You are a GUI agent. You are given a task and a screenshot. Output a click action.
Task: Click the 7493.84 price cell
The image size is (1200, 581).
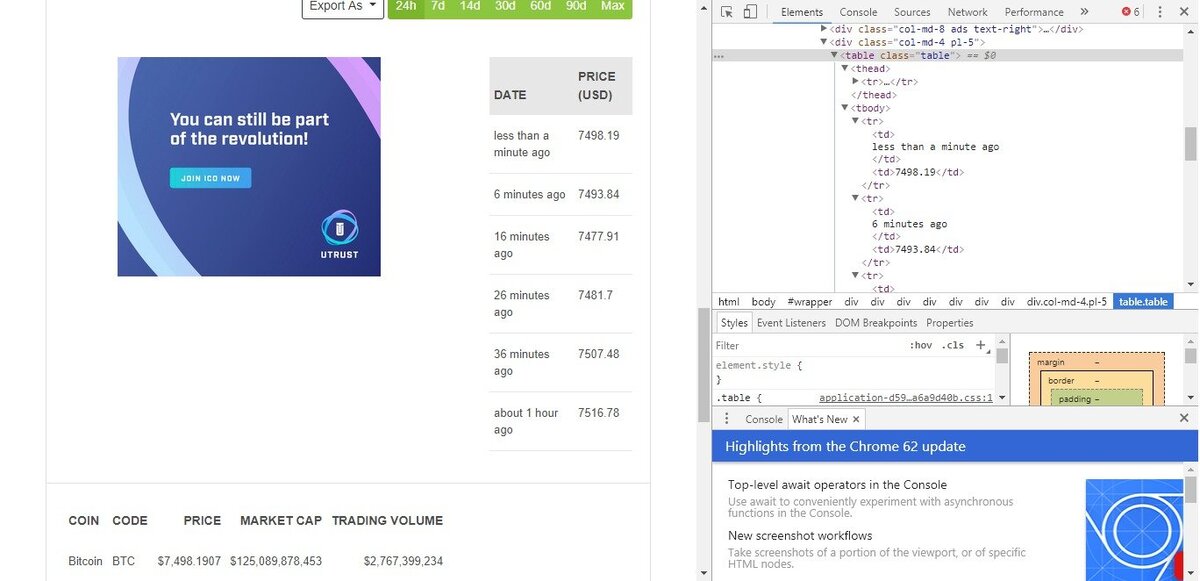pyautogui.click(x=599, y=194)
